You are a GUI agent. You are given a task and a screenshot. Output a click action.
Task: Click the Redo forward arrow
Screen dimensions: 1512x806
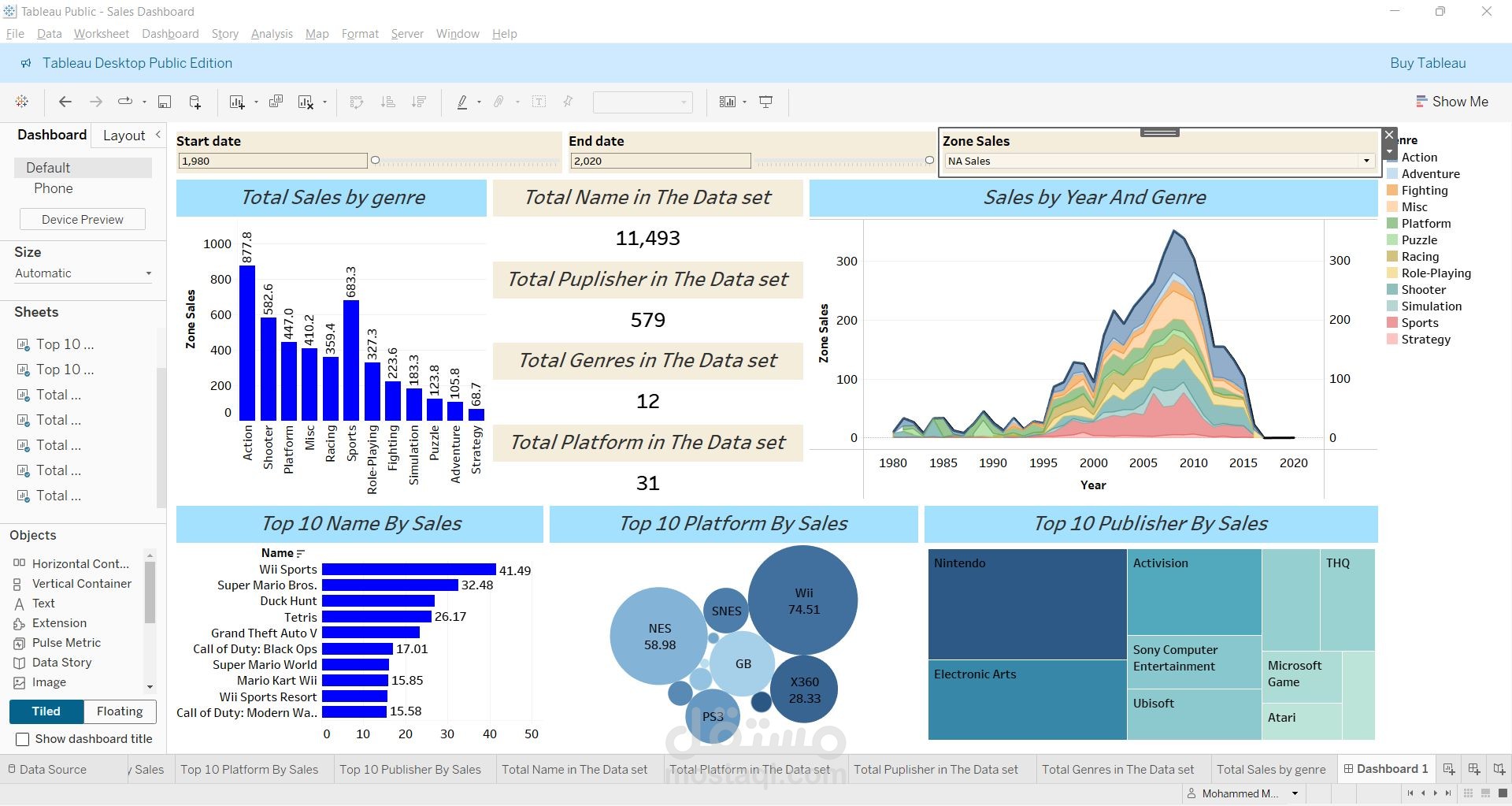click(x=96, y=102)
